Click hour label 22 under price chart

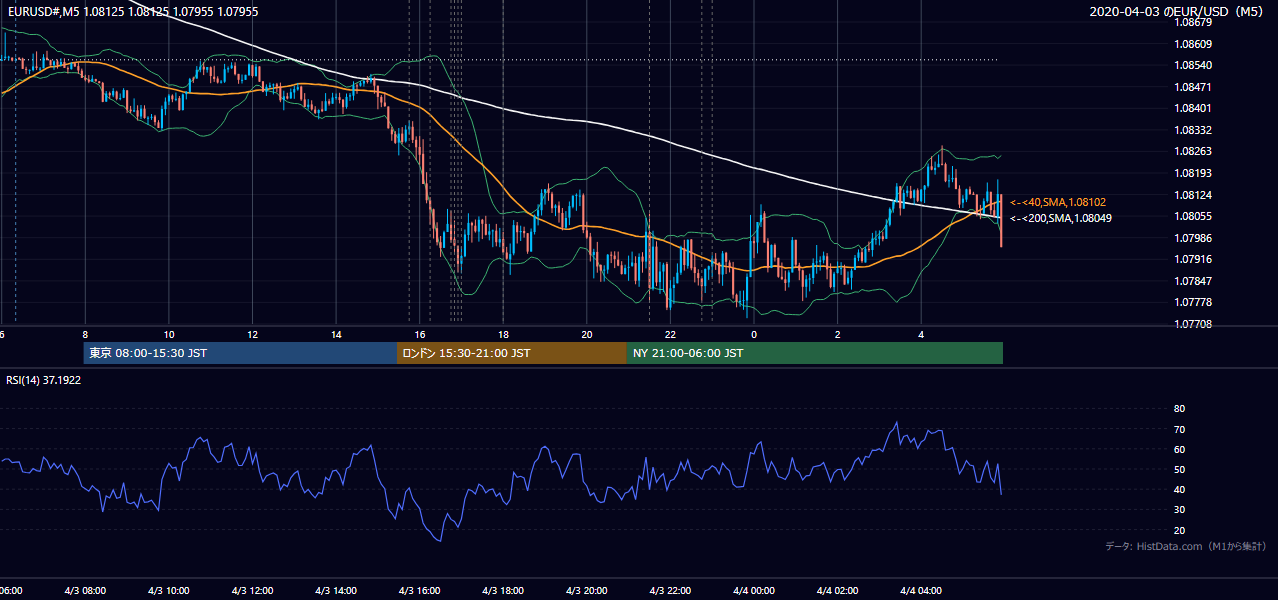671,335
